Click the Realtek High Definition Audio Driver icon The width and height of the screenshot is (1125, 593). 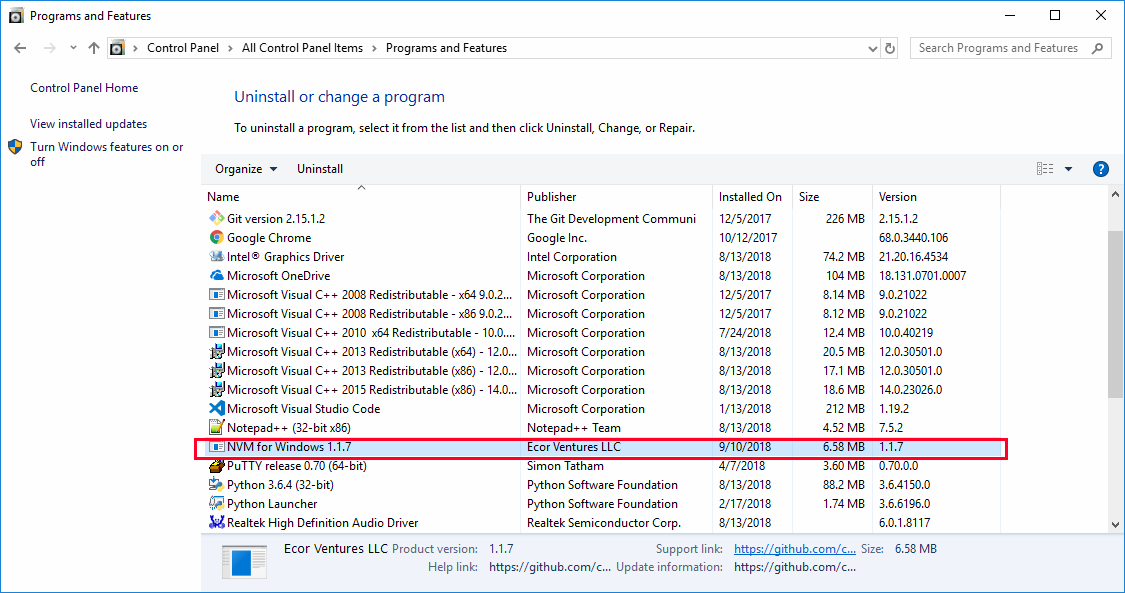(217, 522)
